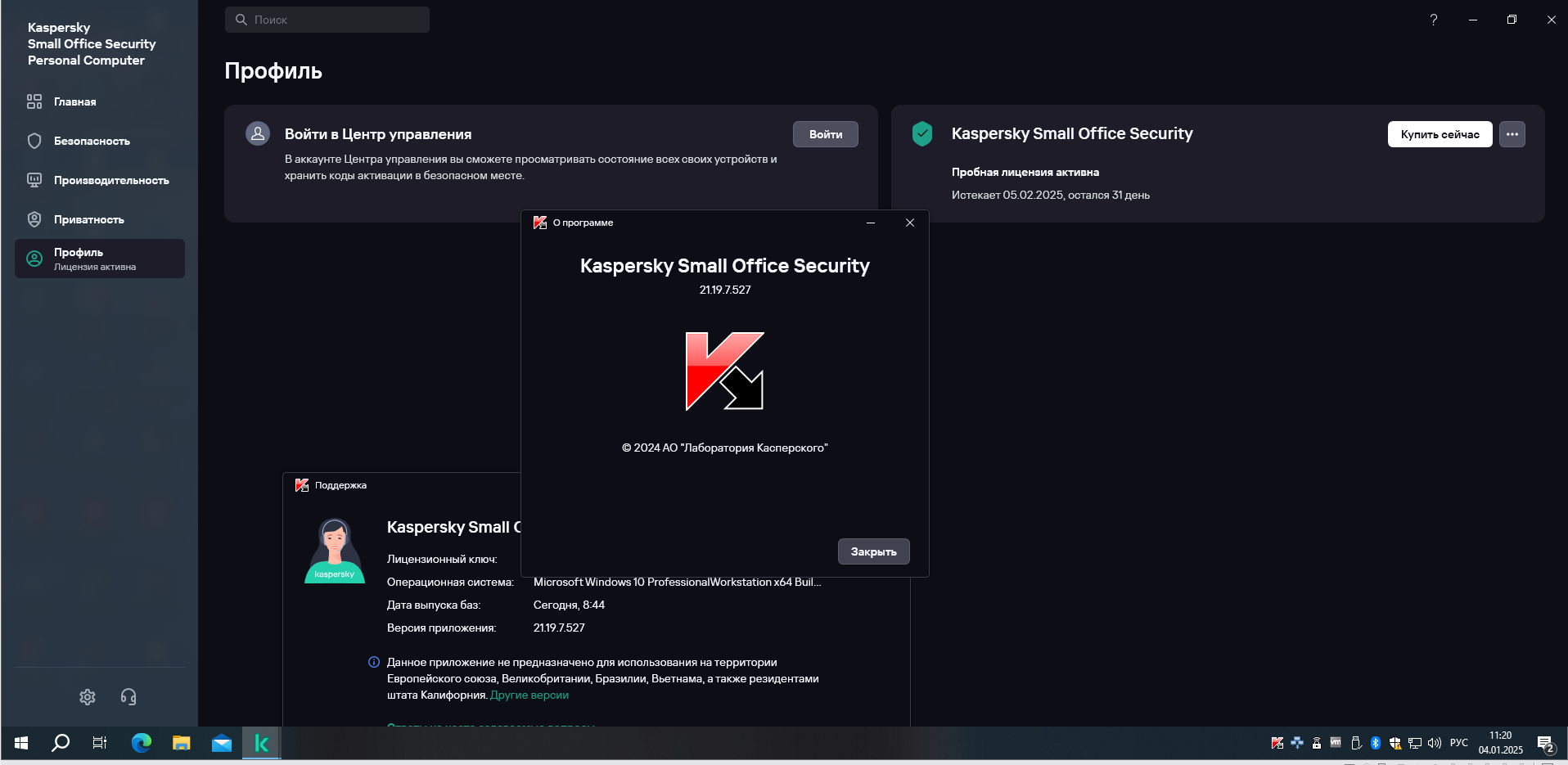Open the Приватность section
1568x765 pixels.
(x=100, y=219)
